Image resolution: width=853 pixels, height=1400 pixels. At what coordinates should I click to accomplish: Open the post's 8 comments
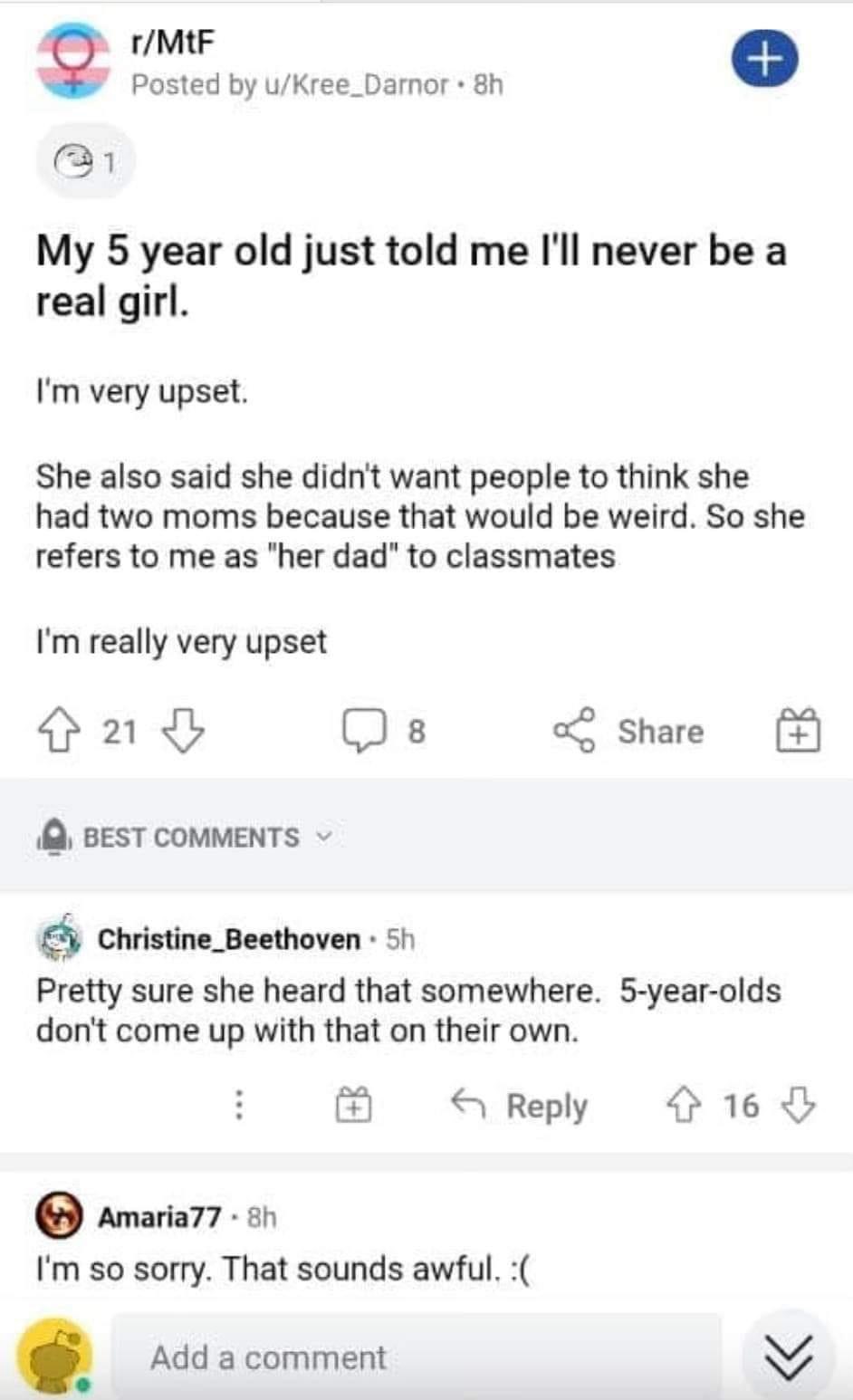click(x=383, y=731)
